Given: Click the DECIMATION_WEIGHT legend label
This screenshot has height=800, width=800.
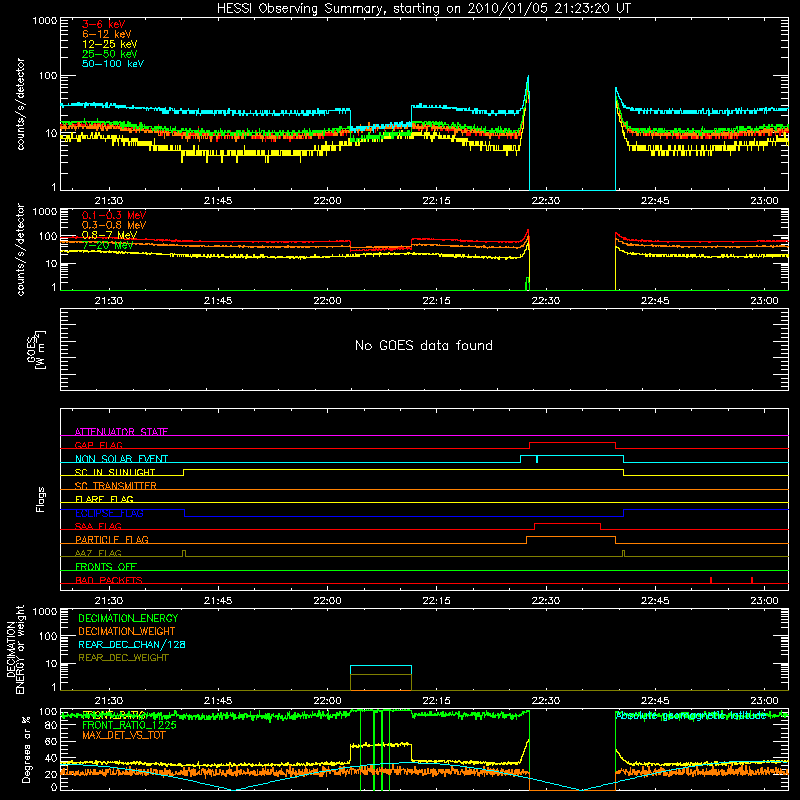Looking at the screenshot, I should click(x=127, y=632).
